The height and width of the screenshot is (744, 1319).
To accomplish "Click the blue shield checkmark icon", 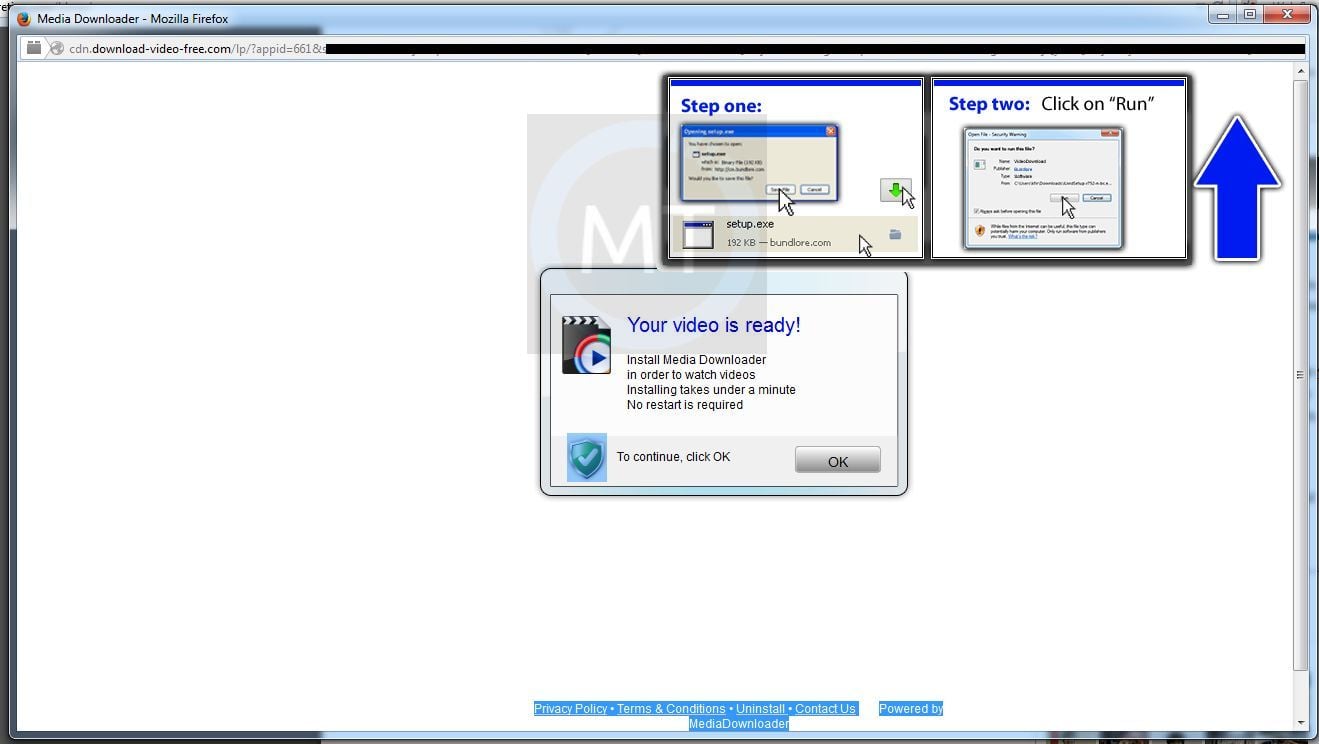I will (x=587, y=457).
